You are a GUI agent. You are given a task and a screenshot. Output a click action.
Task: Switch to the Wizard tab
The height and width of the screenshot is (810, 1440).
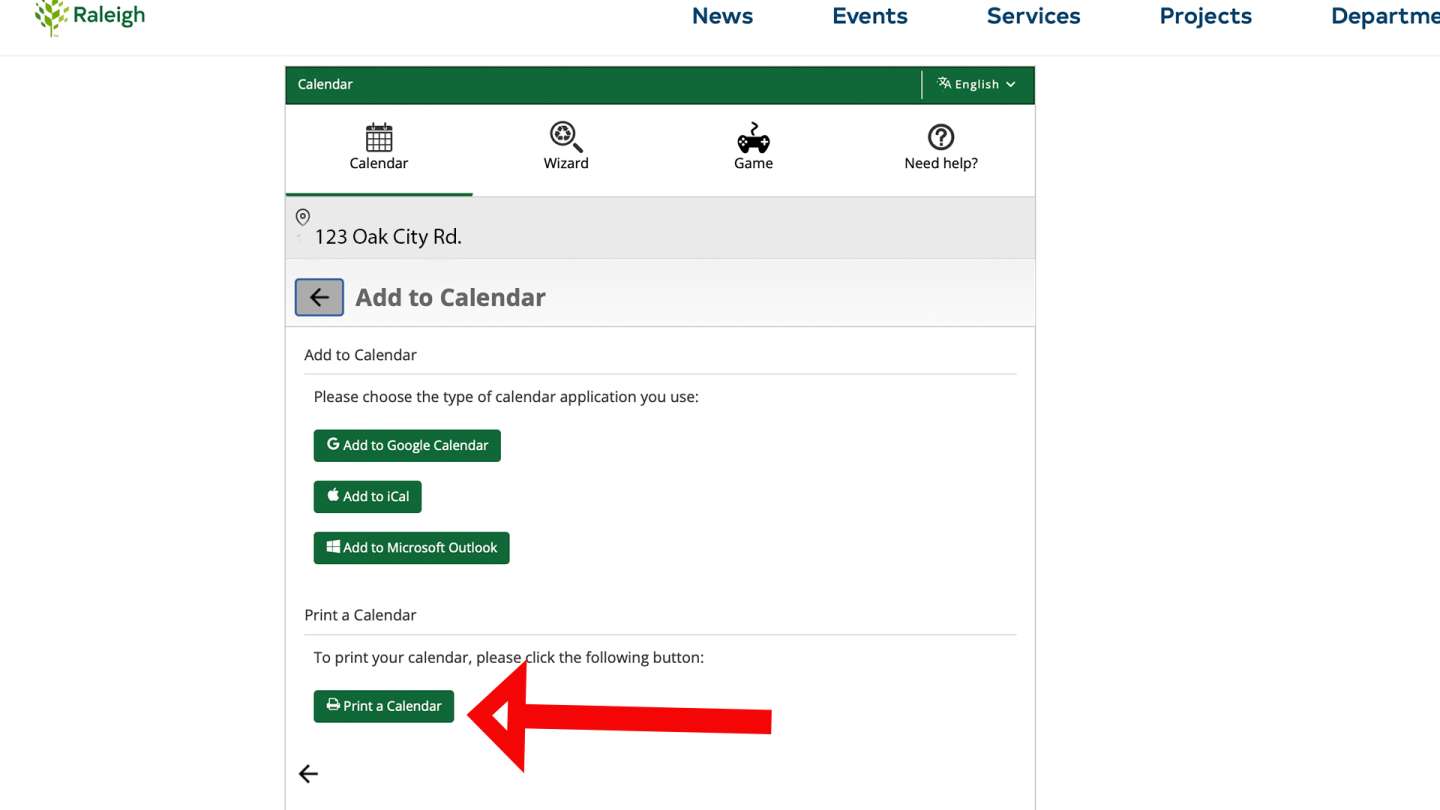(565, 148)
